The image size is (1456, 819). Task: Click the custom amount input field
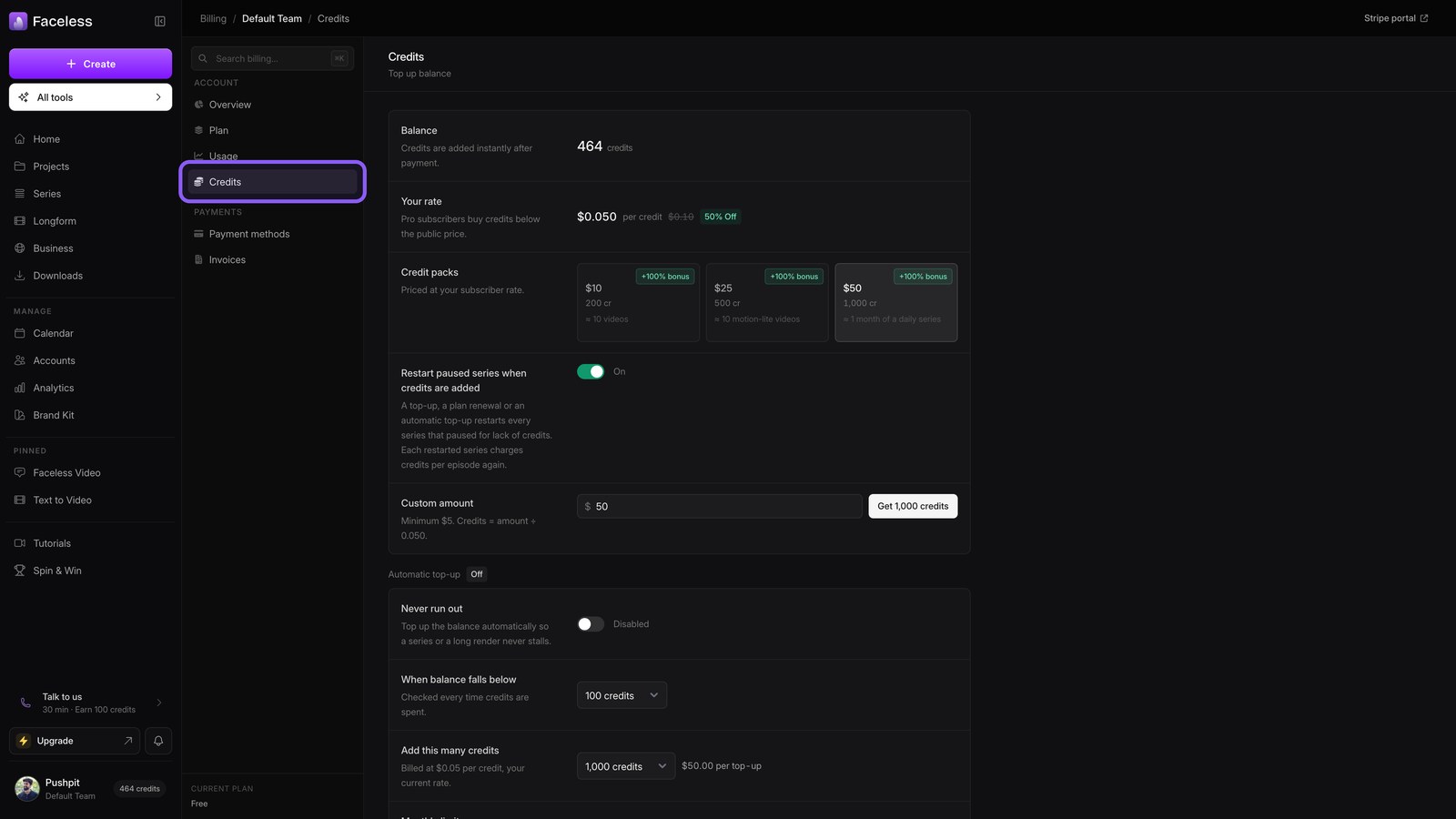(x=719, y=506)
